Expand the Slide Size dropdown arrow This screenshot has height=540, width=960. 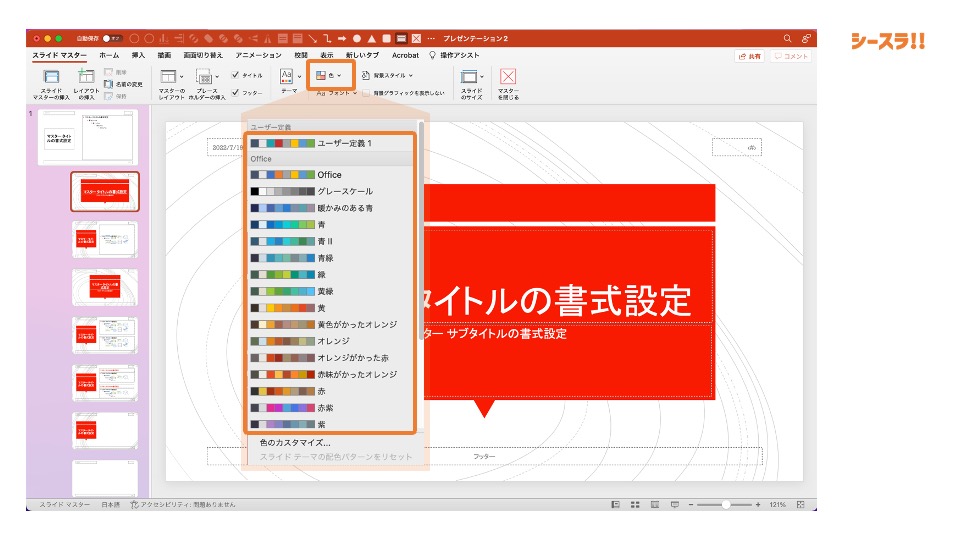pyautogui.click(x=482, y=77)
